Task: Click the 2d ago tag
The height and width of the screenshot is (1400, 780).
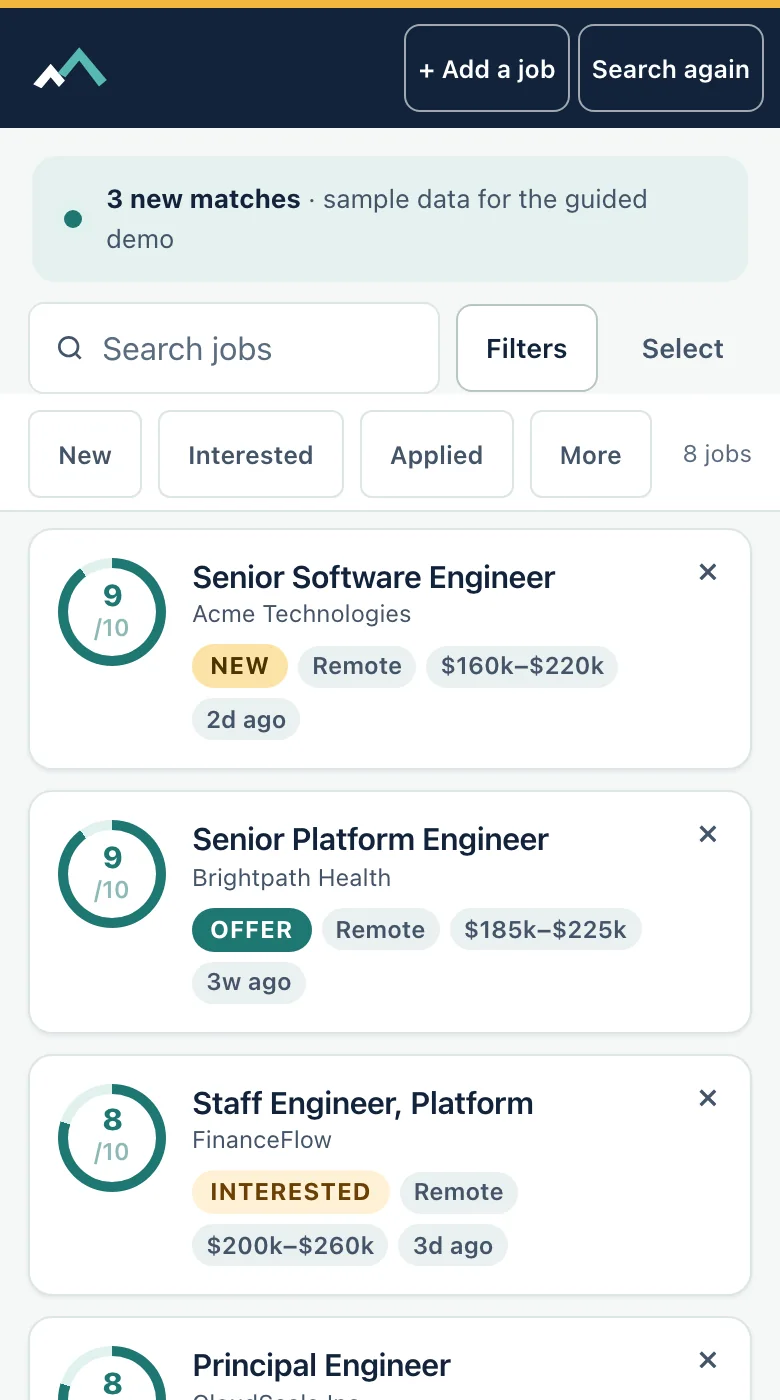Action: 246,720
